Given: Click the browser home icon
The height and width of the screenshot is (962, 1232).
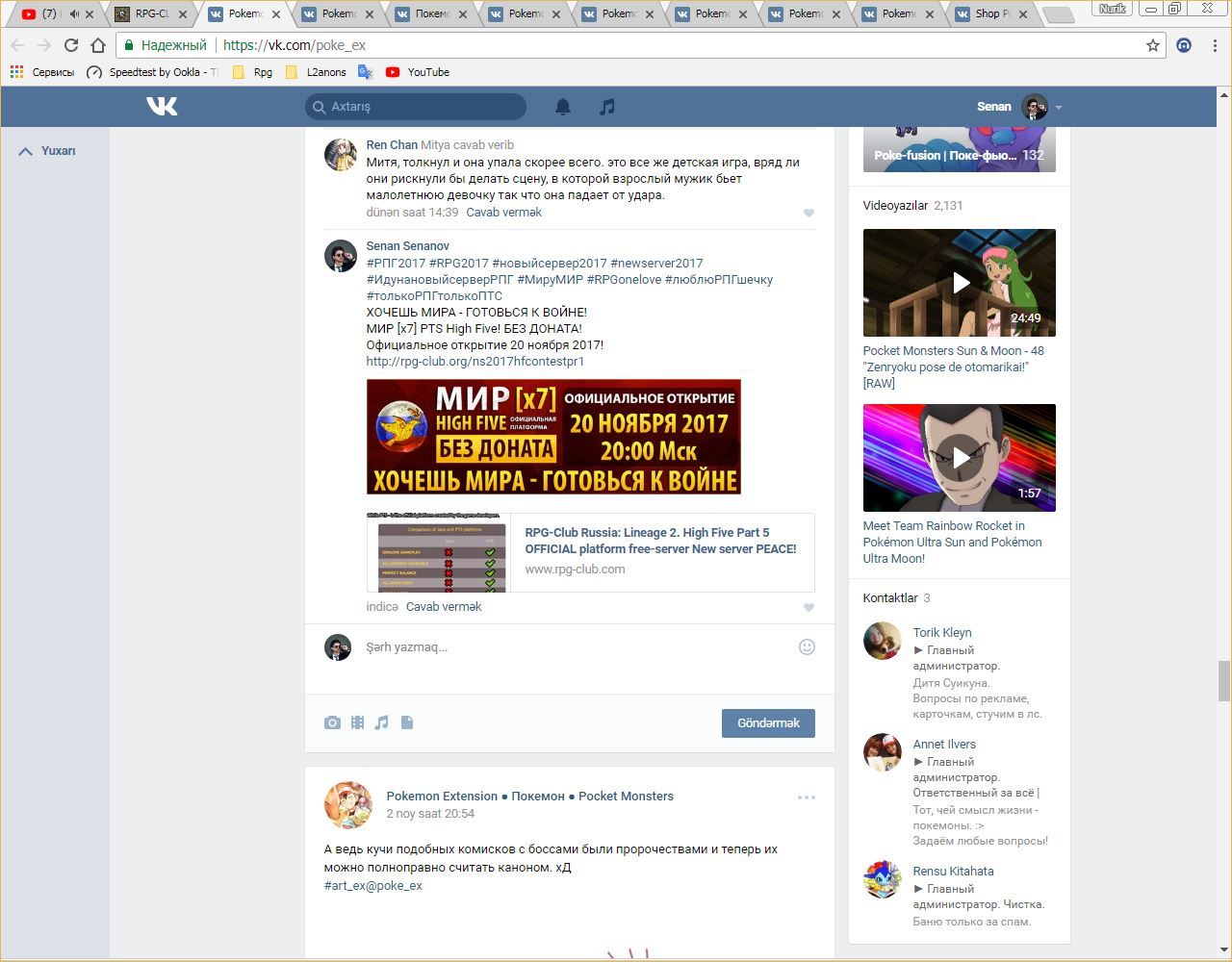Looking at the screenshot, I should click(x=98, y=45).
